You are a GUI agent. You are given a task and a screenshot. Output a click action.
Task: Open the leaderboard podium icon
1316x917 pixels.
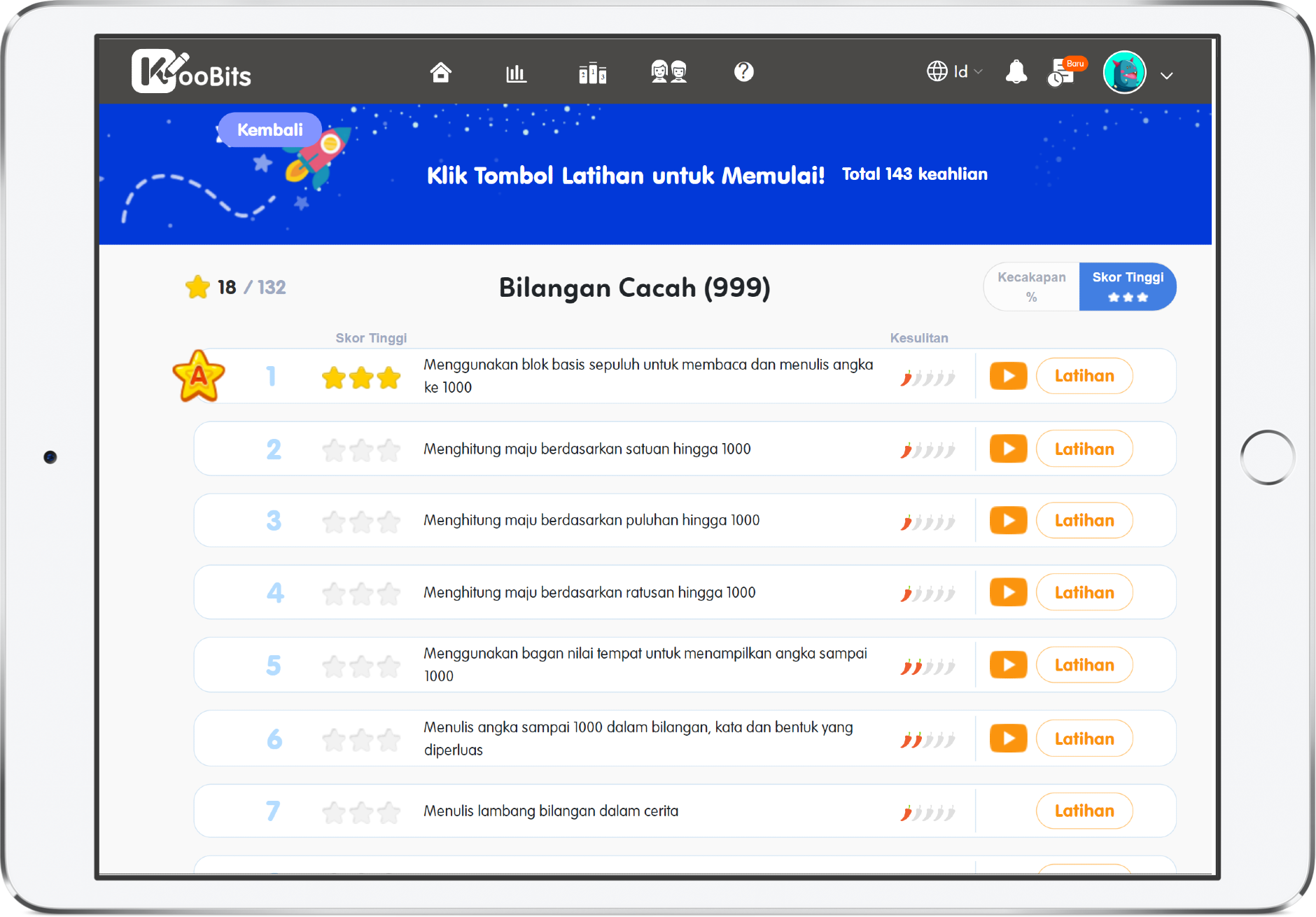click(592, 73)
